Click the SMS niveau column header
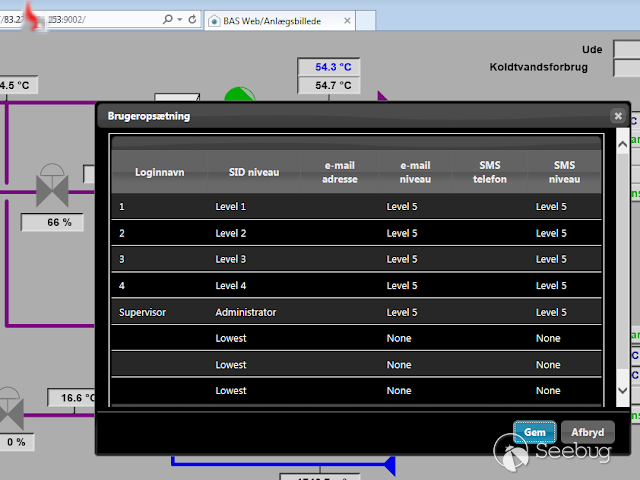The width and height of the screenshot is (640, 480). 564,172
